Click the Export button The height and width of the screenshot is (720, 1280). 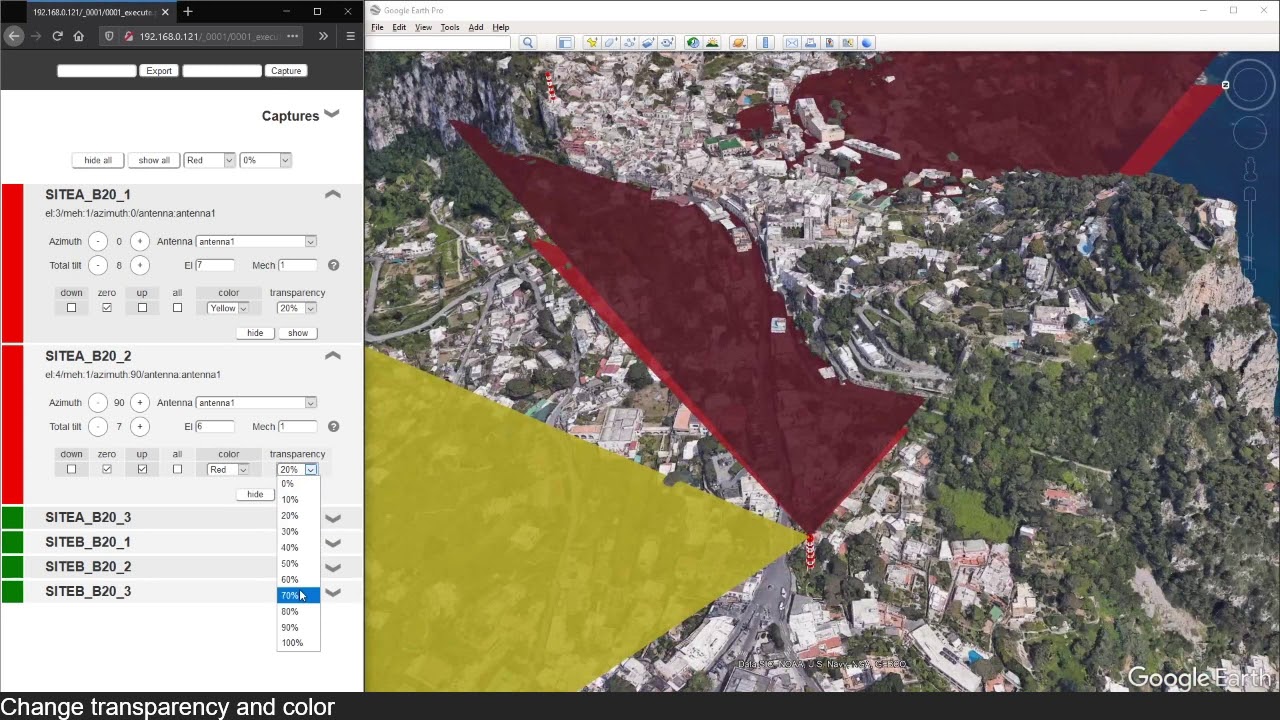coord(159,71)
